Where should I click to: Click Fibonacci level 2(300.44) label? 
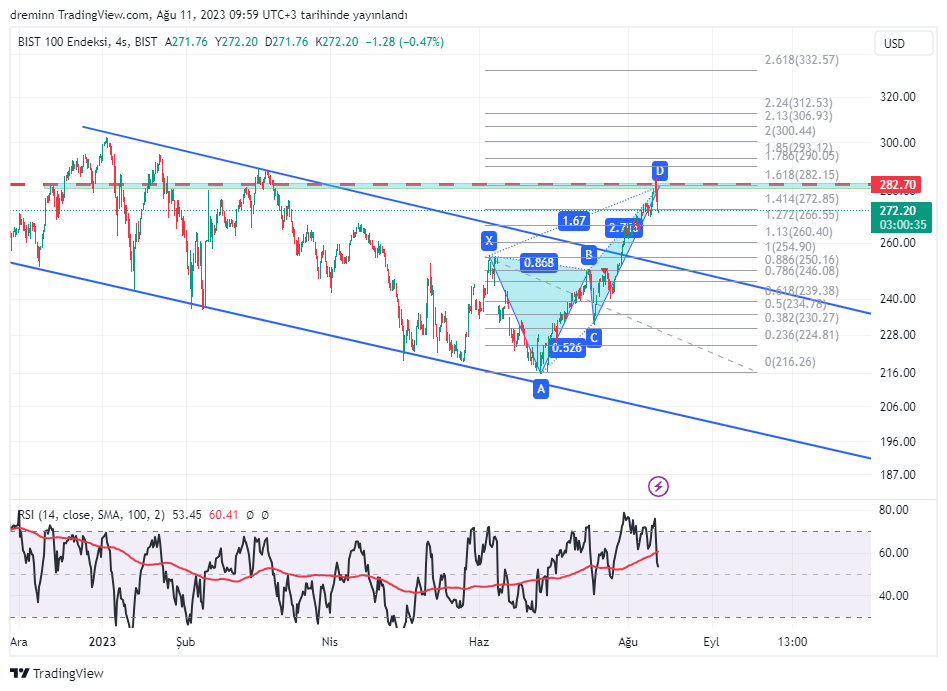pos(790,131)
